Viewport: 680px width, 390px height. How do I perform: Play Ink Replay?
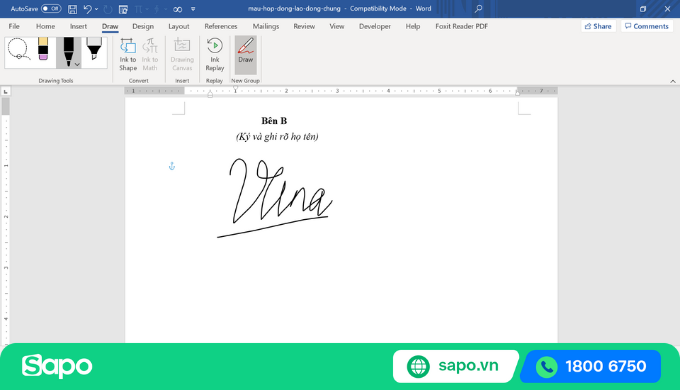pyautogui.click(x=215, y=55)
